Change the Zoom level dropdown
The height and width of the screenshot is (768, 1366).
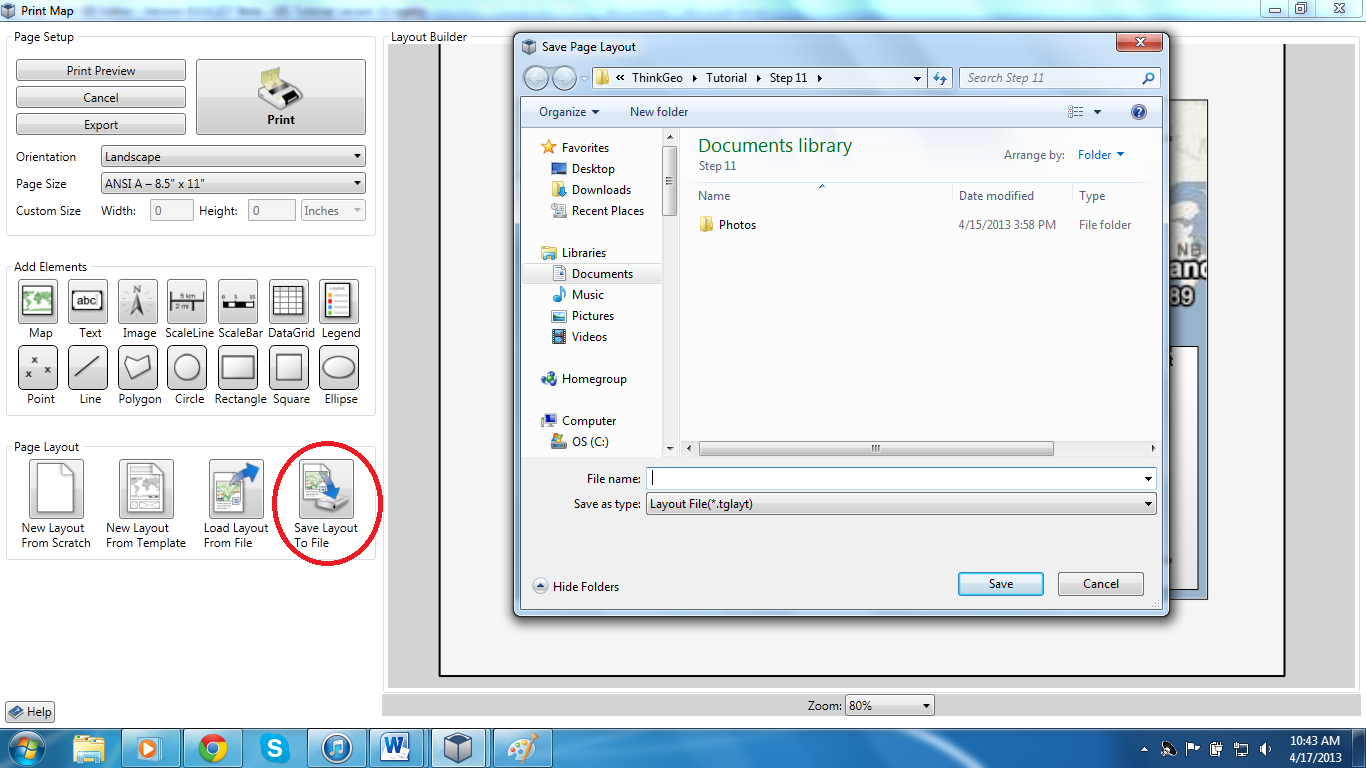point(889,706)
